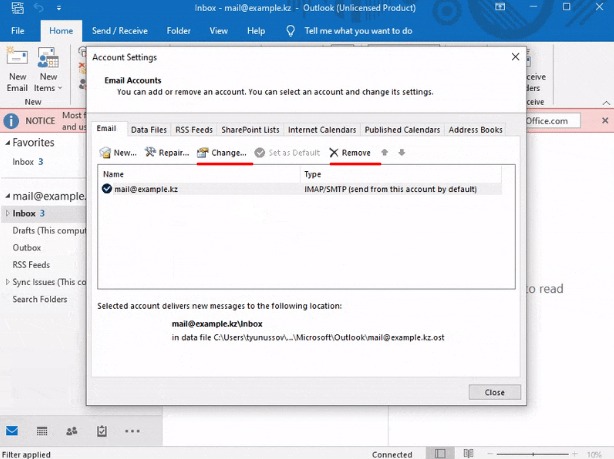Switch to Tasks view icon

click(x=101, y=431)
